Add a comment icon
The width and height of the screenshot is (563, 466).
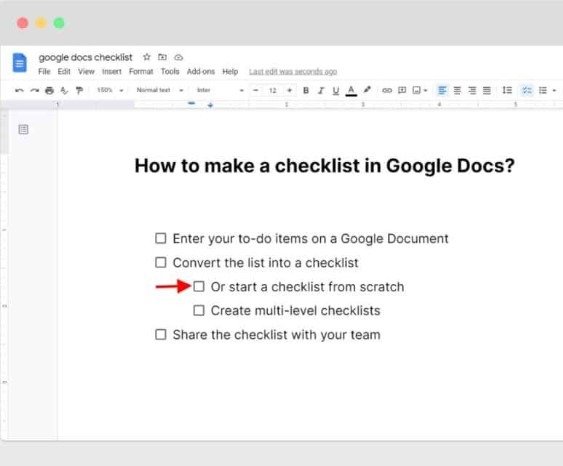click(402, 90)
